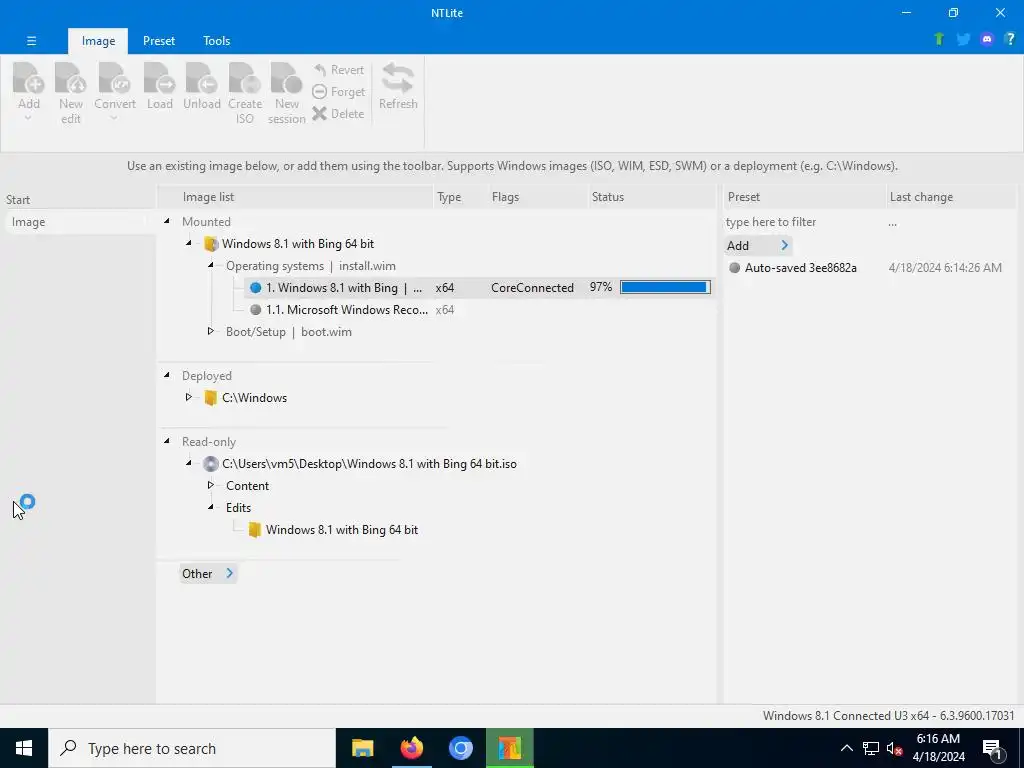Screen dimensions: 1024x768
Task: Open the NTLite taskbar icon
Action: 509,748
